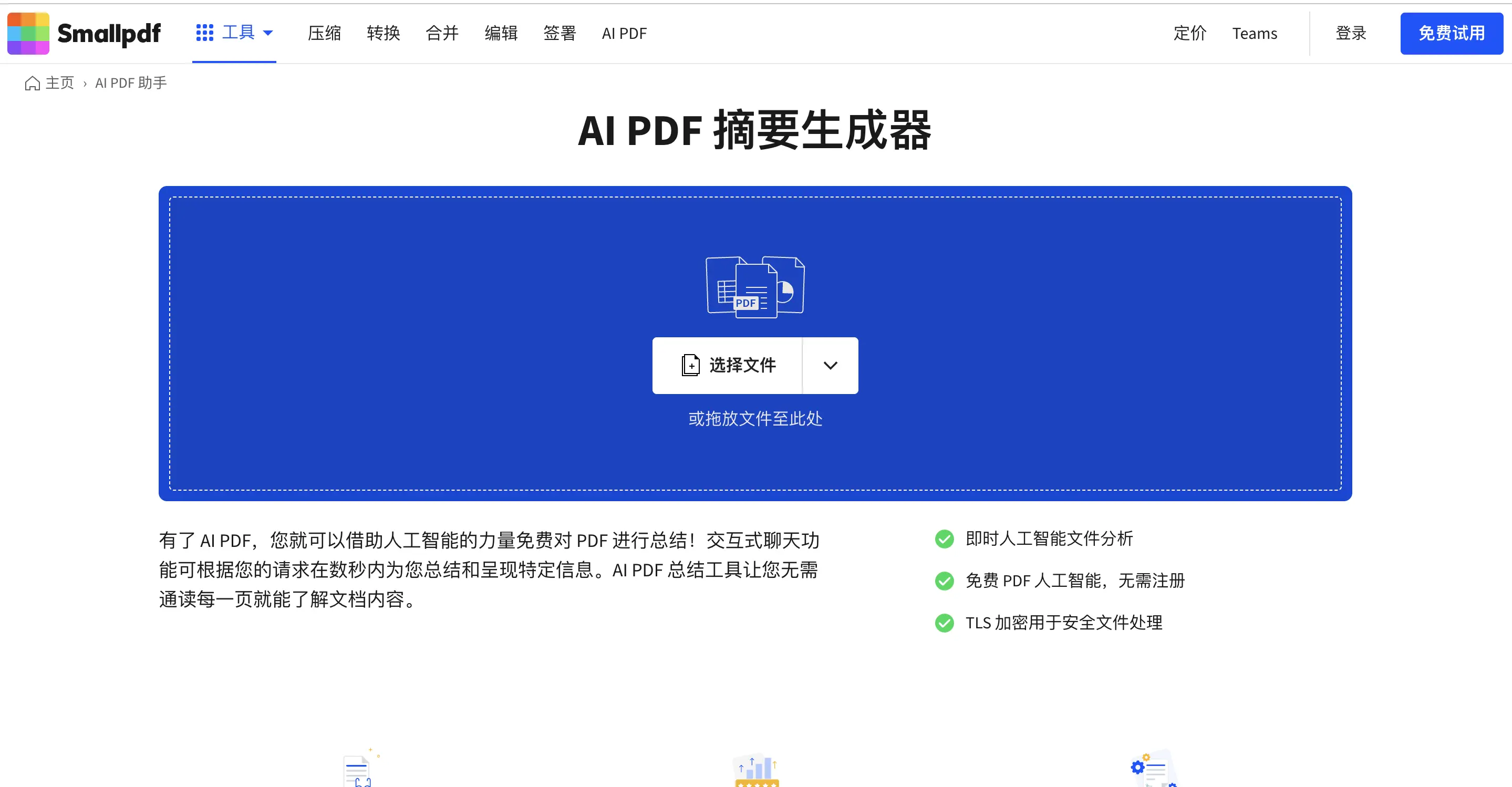Viewport: 1512px width, 787px height.
Task: Click the bar chart illustration at bottom center
Action: tap(757, 770)
